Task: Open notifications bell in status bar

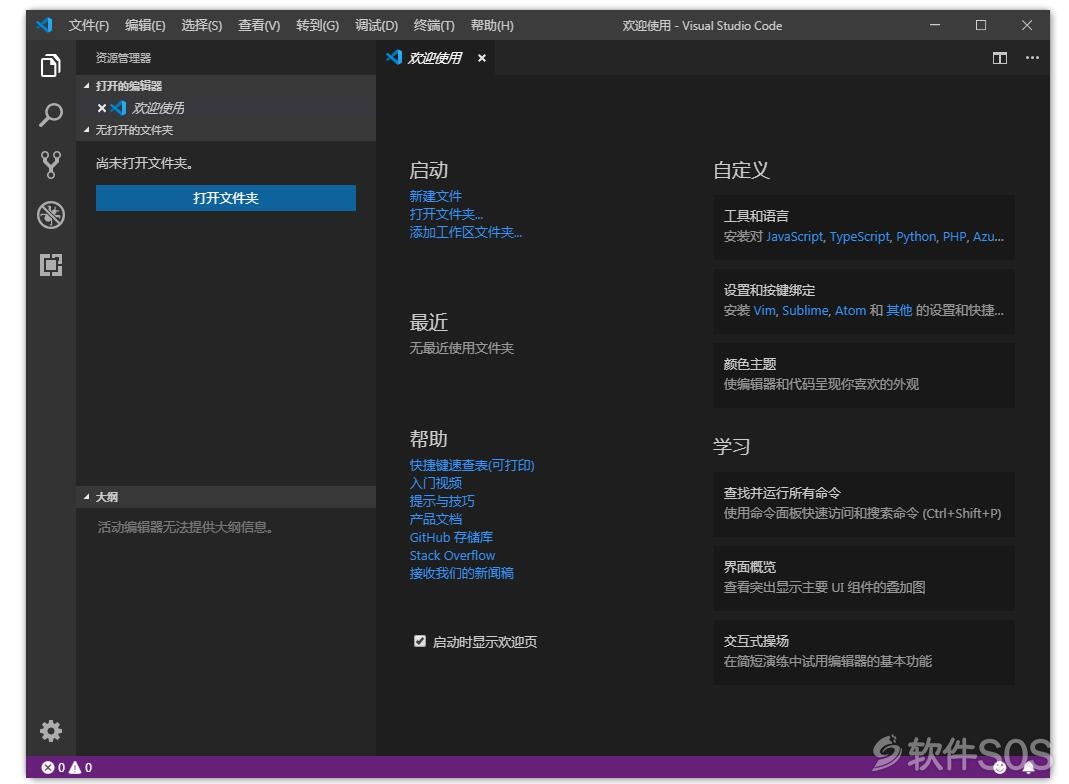Action: pos(1028,768)
